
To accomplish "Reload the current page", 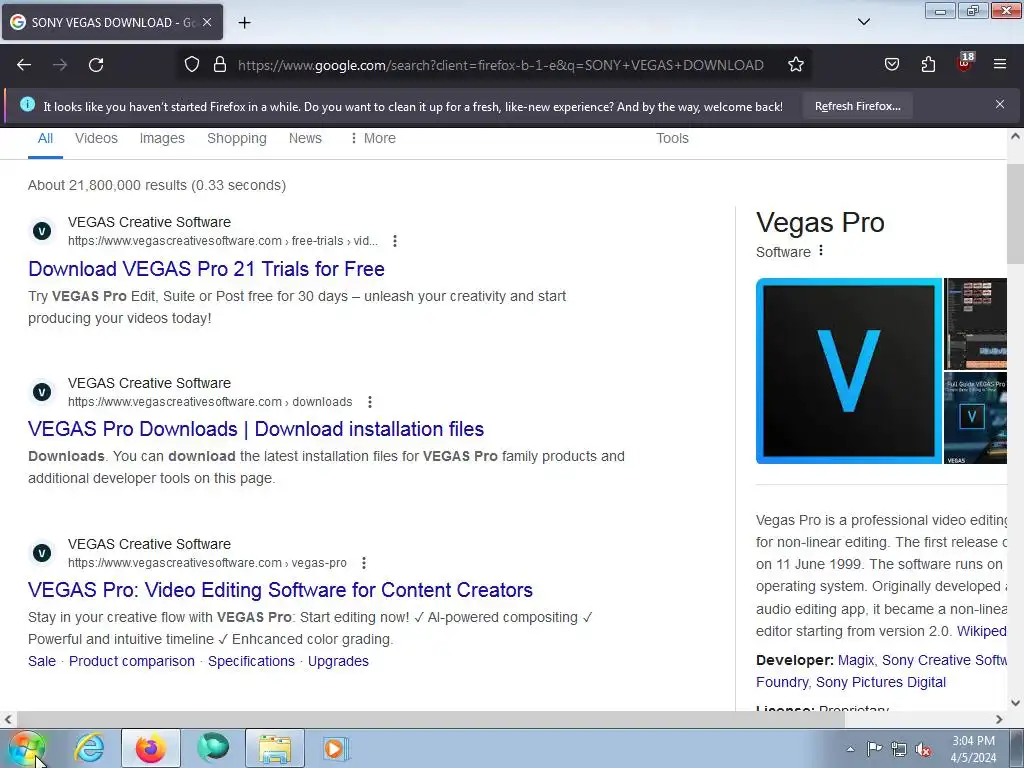I will (x=96, y=65).
